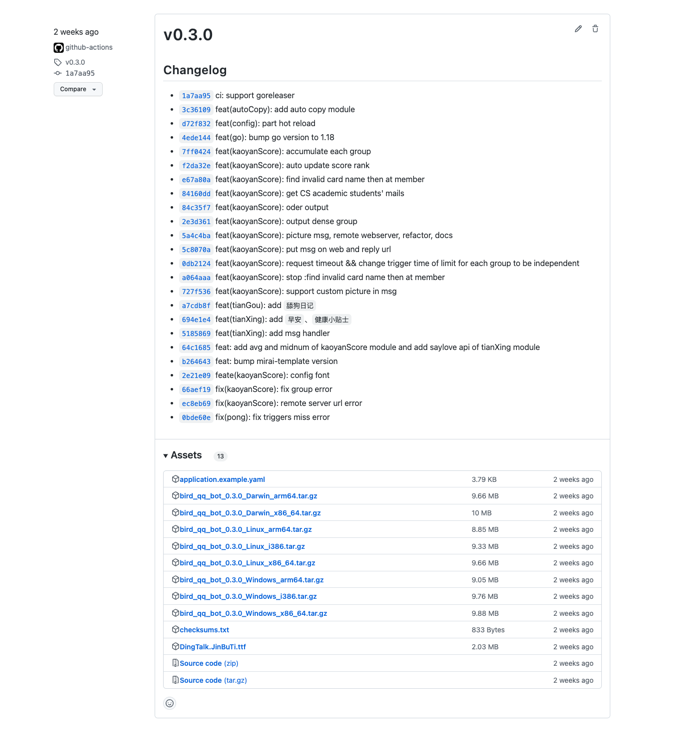This screenshot has width=679, height=729.
Task: Click the v0.3.0 tag icon in sidebar
Action: (58, 62)
